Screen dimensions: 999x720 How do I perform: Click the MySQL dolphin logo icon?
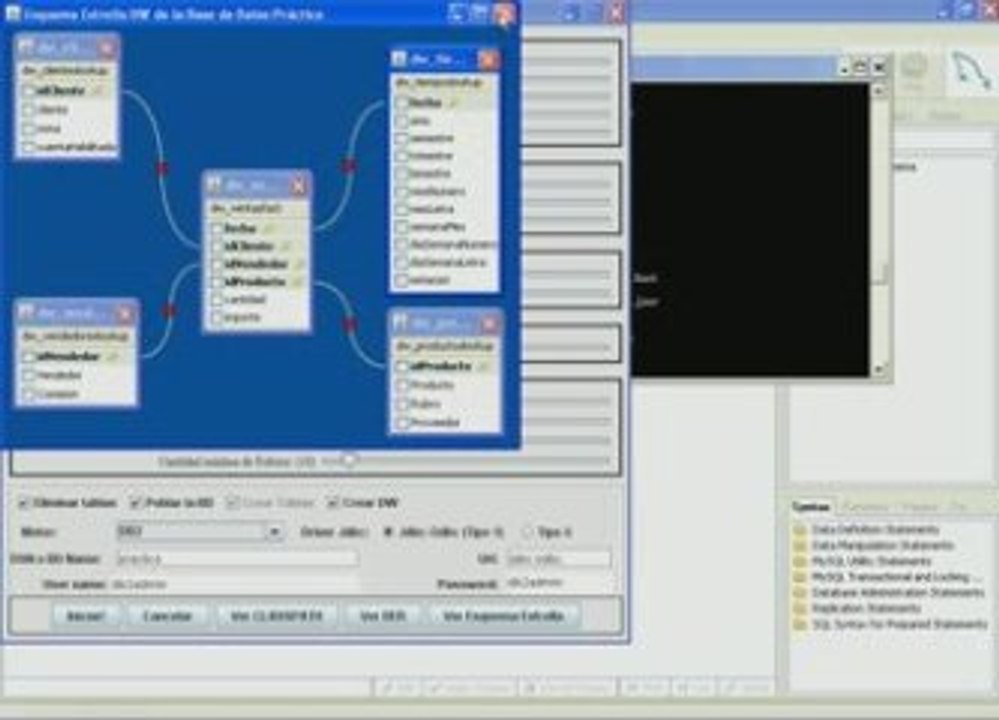pos(972,71)
